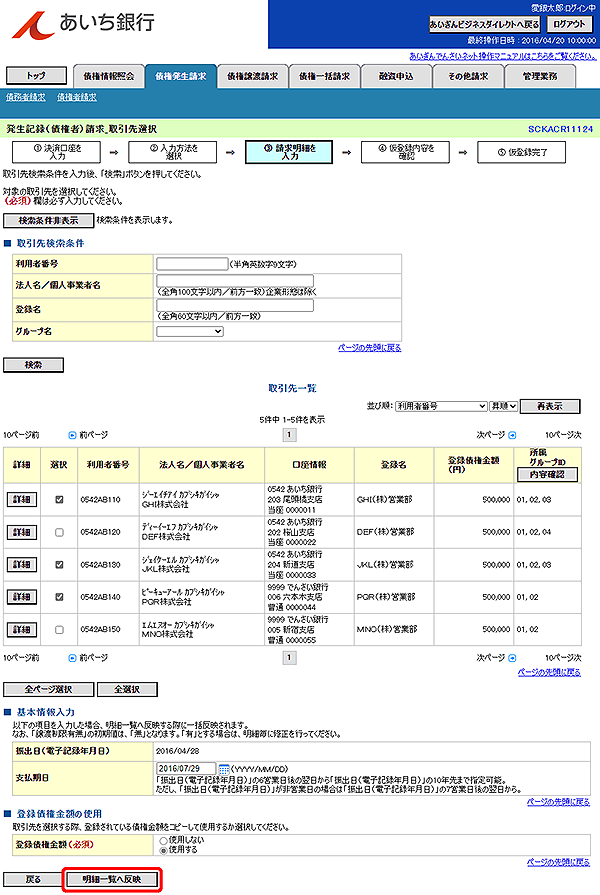This screenshot has width=600, height=895.
Task: Click the lower 次ページ arrow icon
Action: [512, 658]
